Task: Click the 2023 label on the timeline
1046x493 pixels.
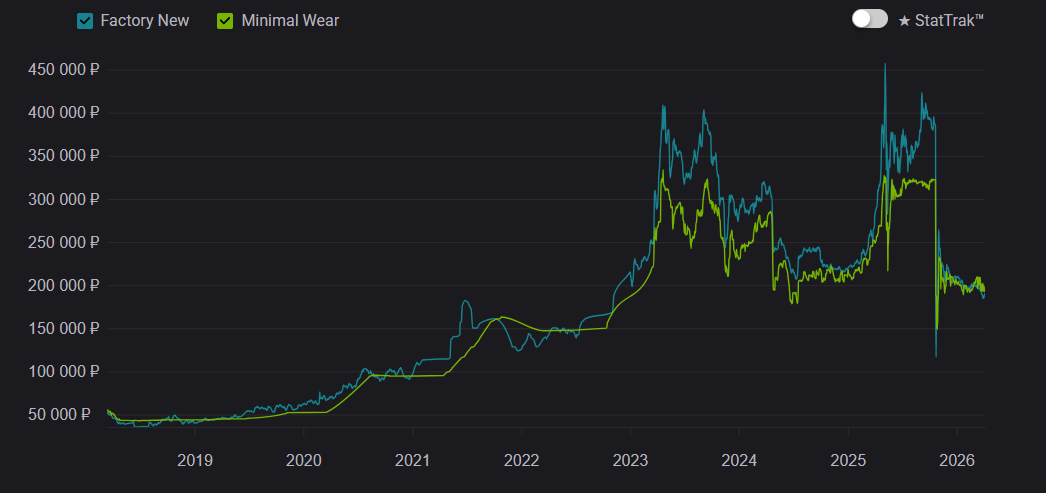Action: point(630,461)
